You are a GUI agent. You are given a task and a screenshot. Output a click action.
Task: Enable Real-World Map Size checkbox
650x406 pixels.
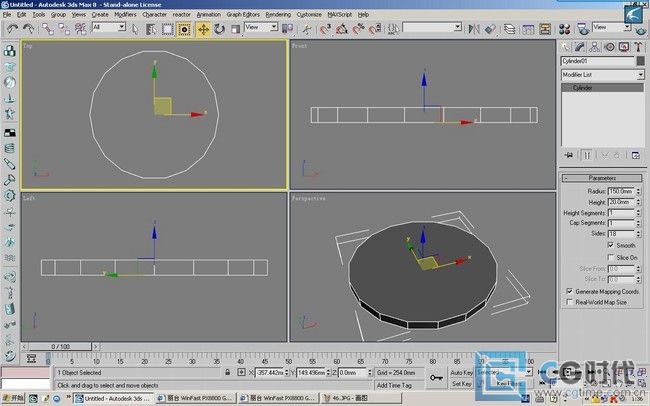click(570, 302)
